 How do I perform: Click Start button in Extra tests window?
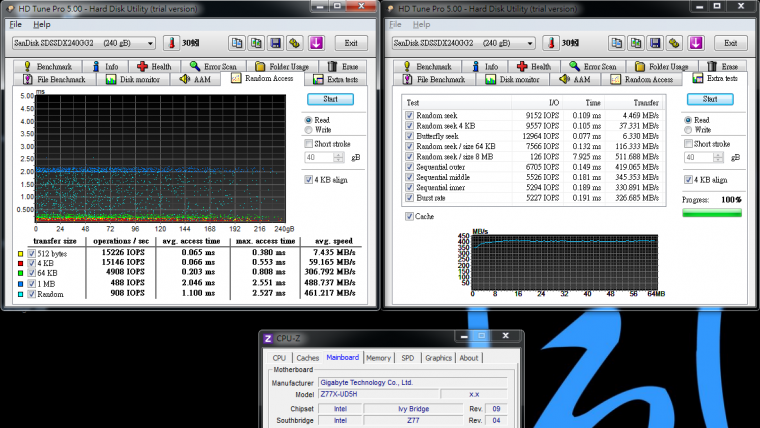pyautogui.click(x=710, y=99)
